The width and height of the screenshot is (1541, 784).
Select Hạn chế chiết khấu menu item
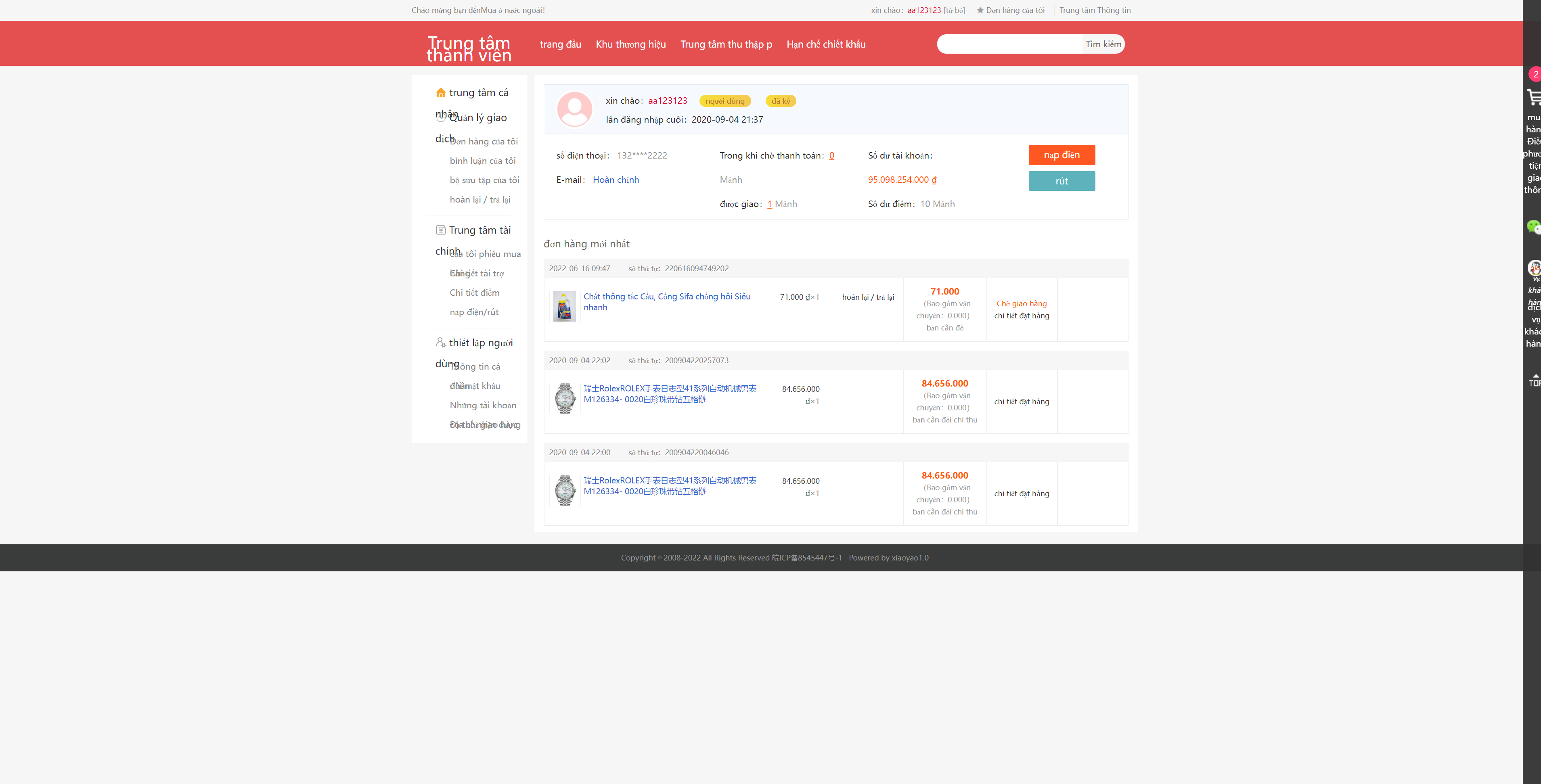click(825, 44)
